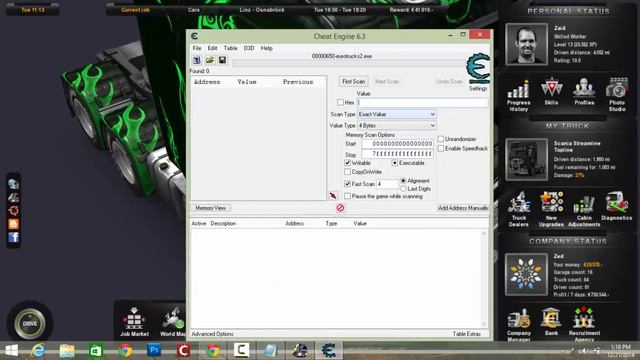The width and height of the screenshot is (640, 360).
Task: Open Photoshop from the taskbar
Action: tap(154, 350)
